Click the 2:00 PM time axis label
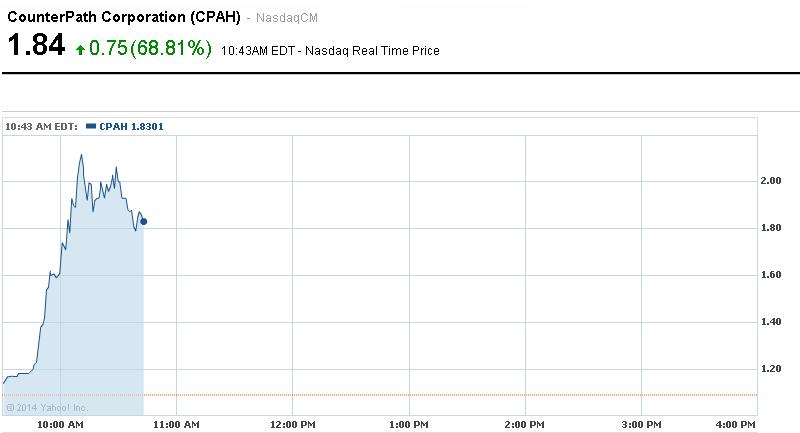This screenshot has height=433, width=800. 527,425
